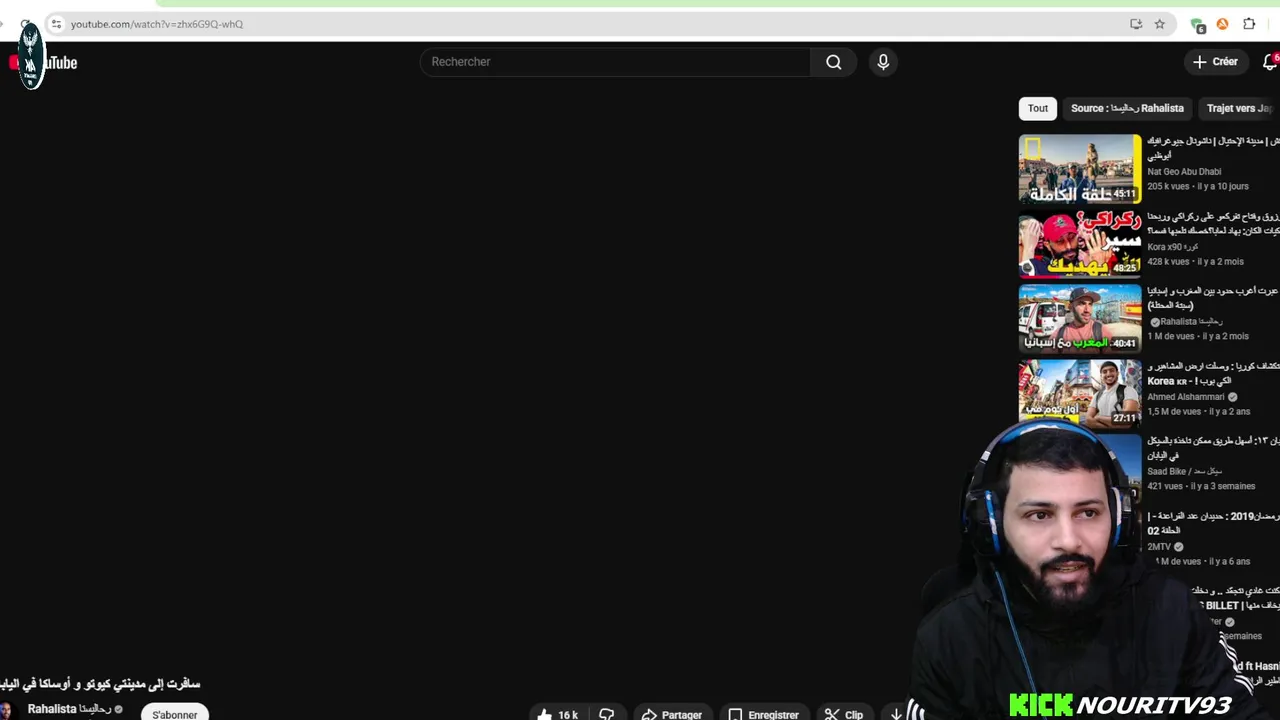Click the install app icon in address bar
The image size is (1280, 720).
(1136, 24)
